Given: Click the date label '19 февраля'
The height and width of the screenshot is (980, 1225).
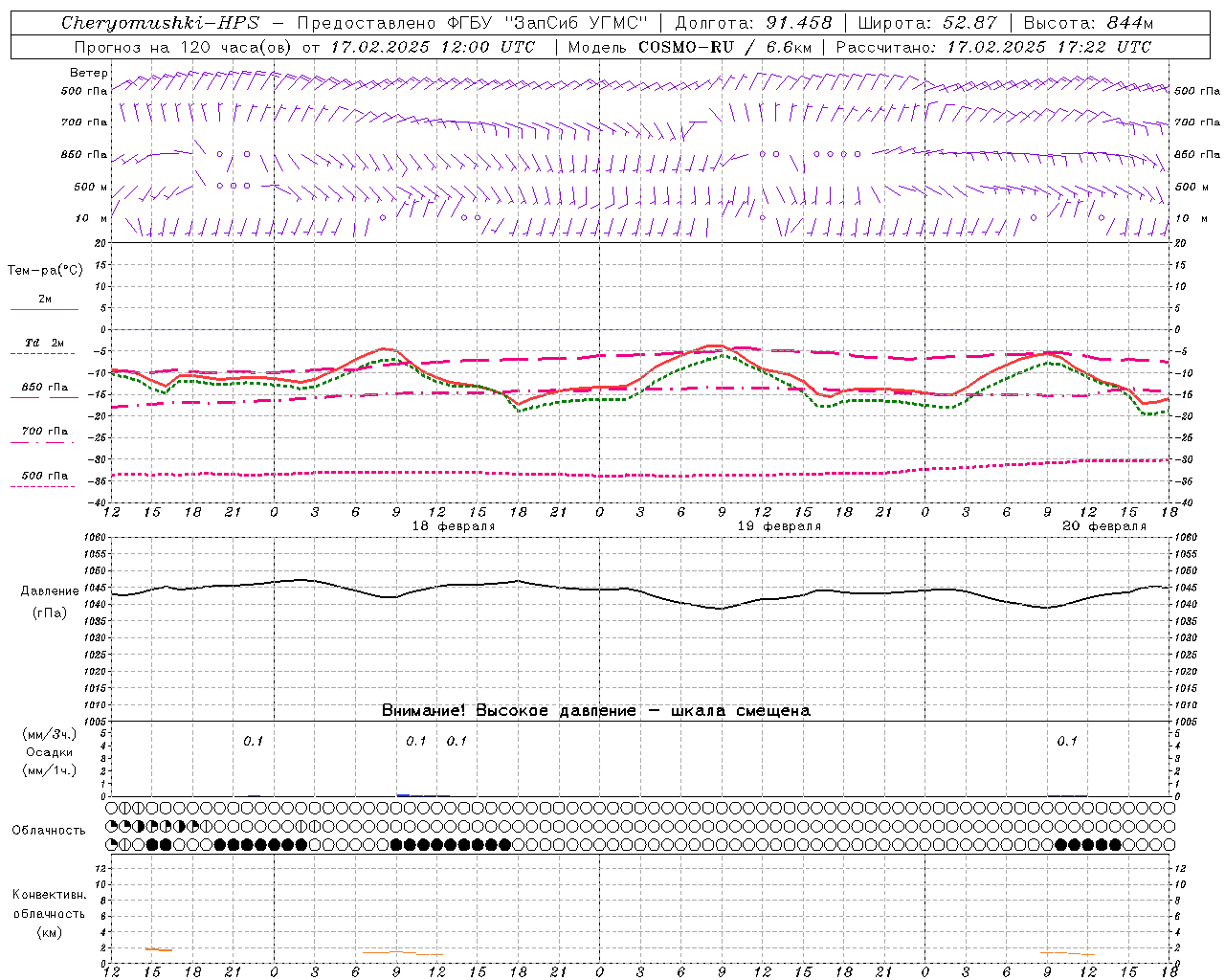Looking at the screenshot, I should (779, 526).
